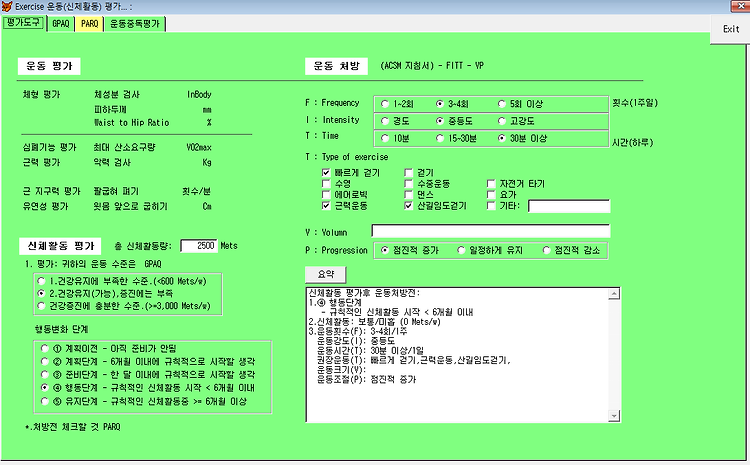Click summary scrollbar down arrow
The height and width of the screenshot is (465, 750).
[x=614, y=416]
